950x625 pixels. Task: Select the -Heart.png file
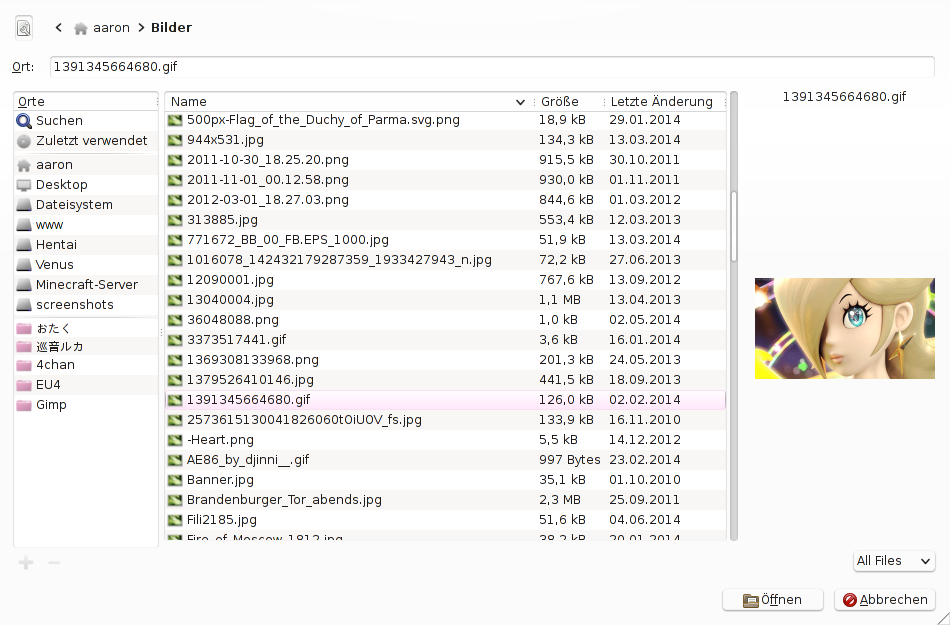pos(445,440)
